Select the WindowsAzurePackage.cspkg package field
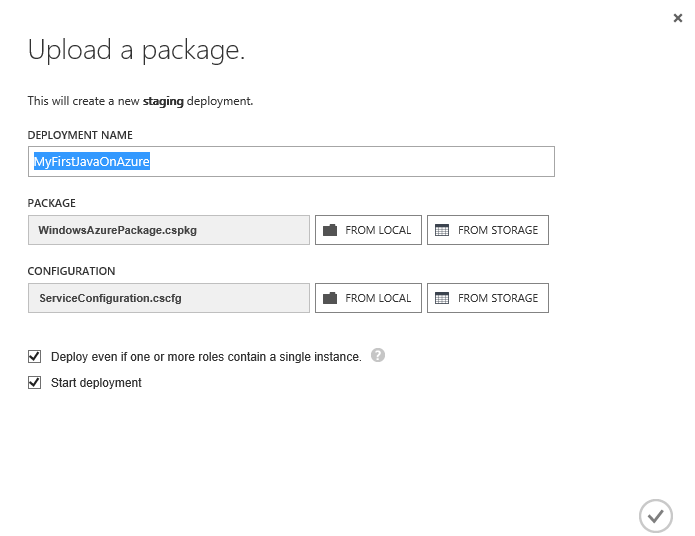The image size is (695, 536). click(x=168, y=230)
